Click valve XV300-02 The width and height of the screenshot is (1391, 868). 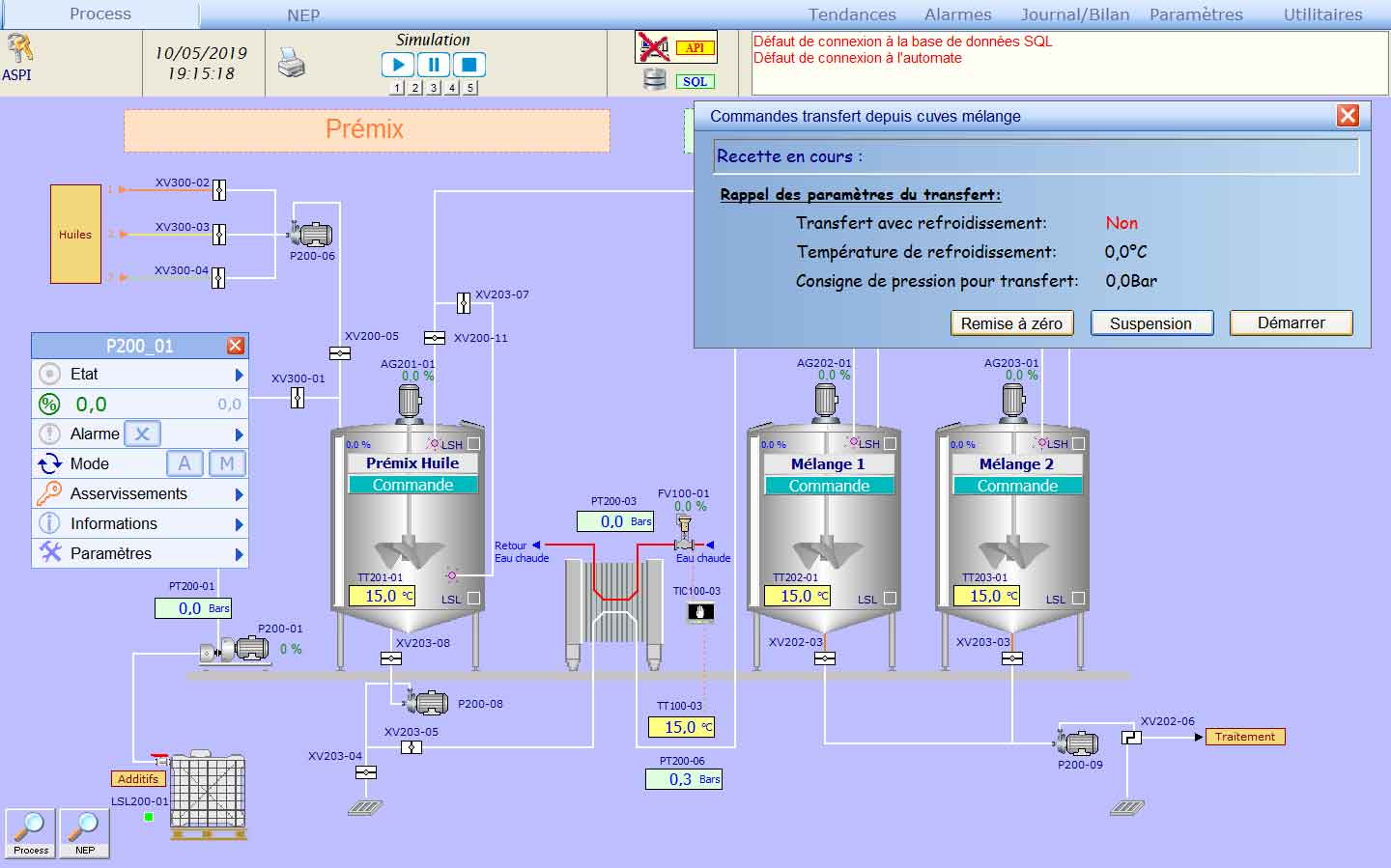pos(219,190)
